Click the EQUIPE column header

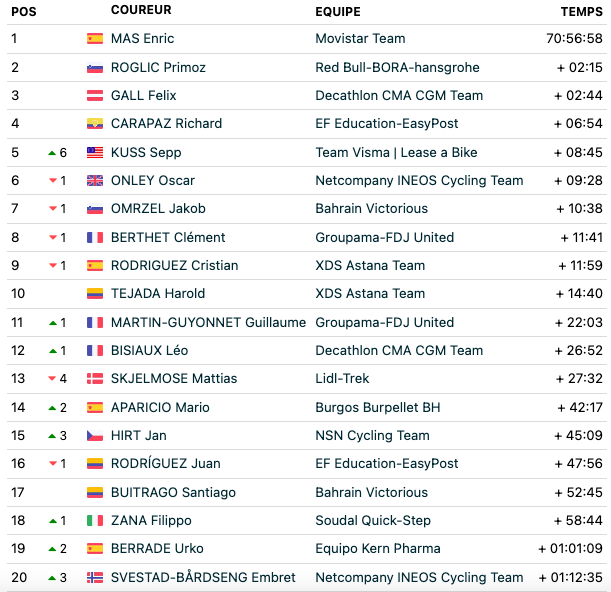pos(338,12)
